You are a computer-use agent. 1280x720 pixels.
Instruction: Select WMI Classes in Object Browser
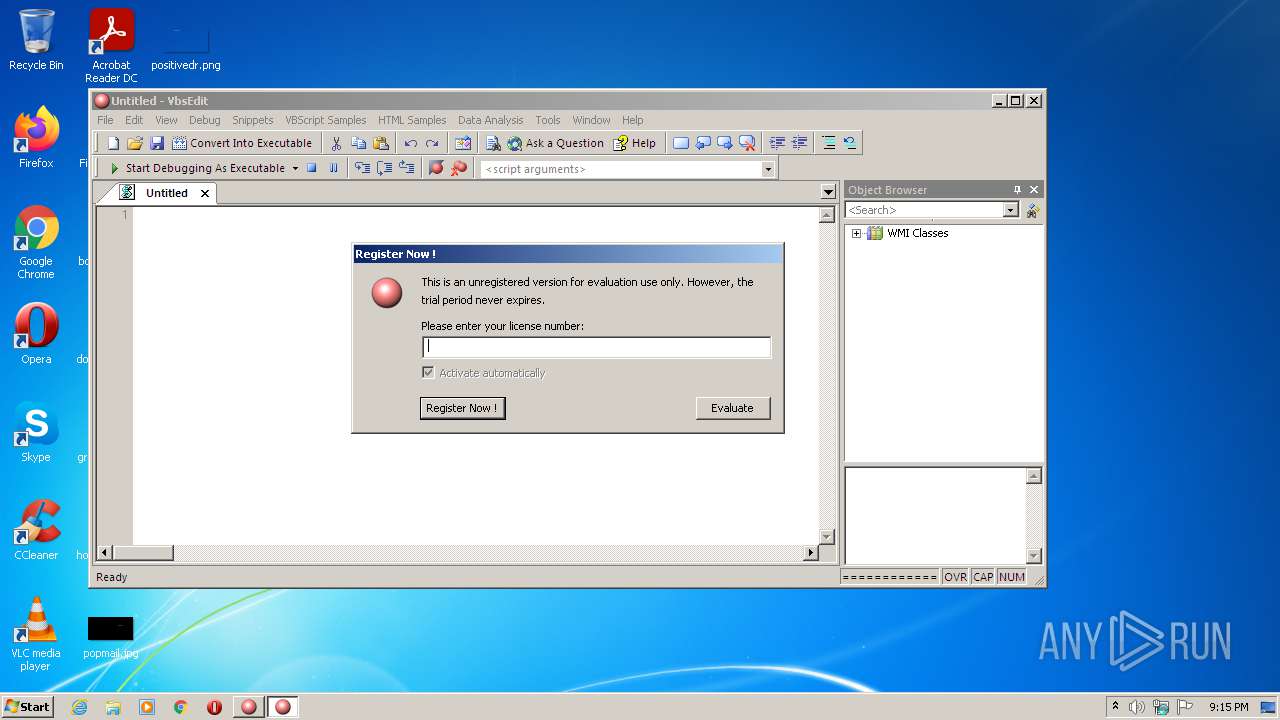pyautogui.click(x=917, y=233)
